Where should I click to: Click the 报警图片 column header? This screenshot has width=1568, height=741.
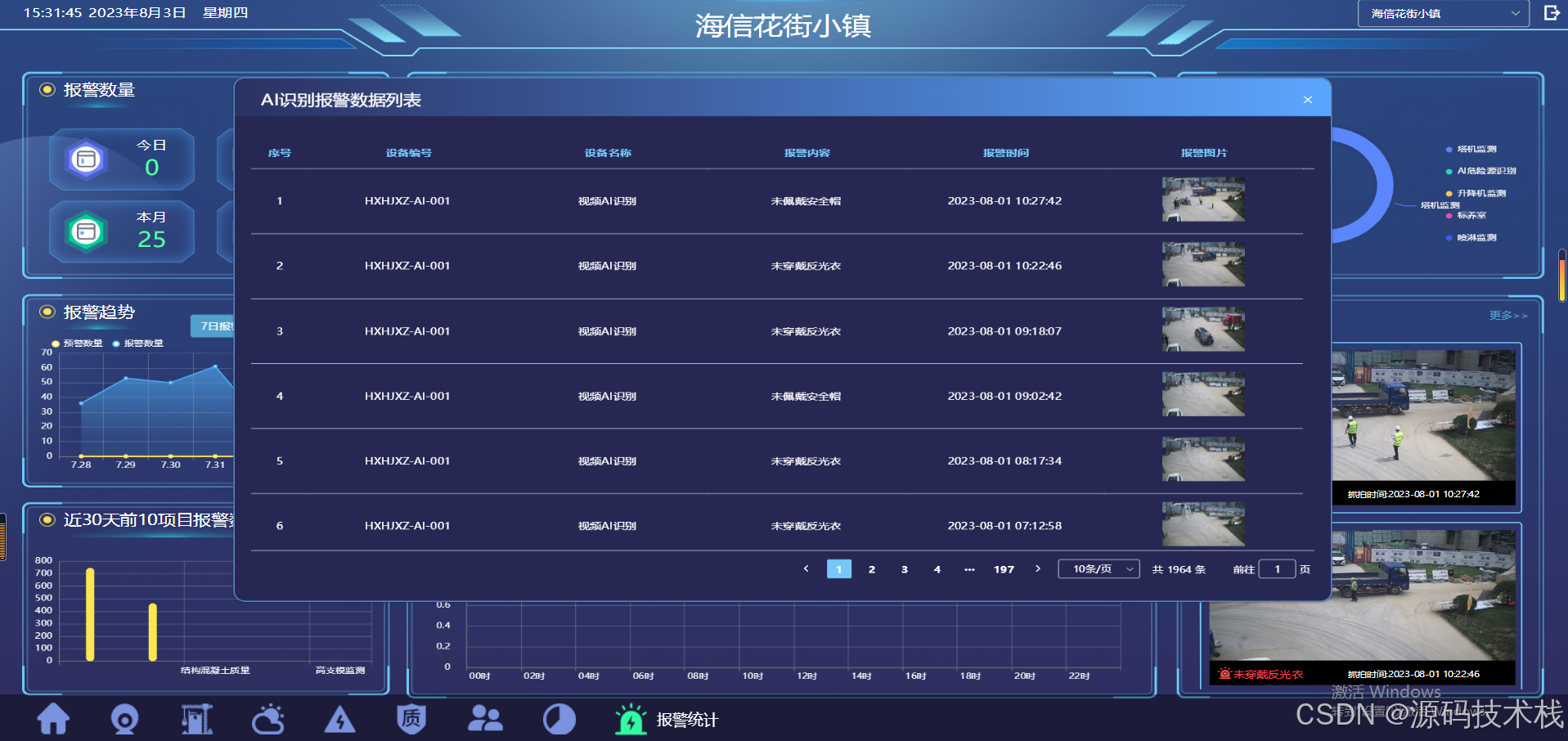1204,153
